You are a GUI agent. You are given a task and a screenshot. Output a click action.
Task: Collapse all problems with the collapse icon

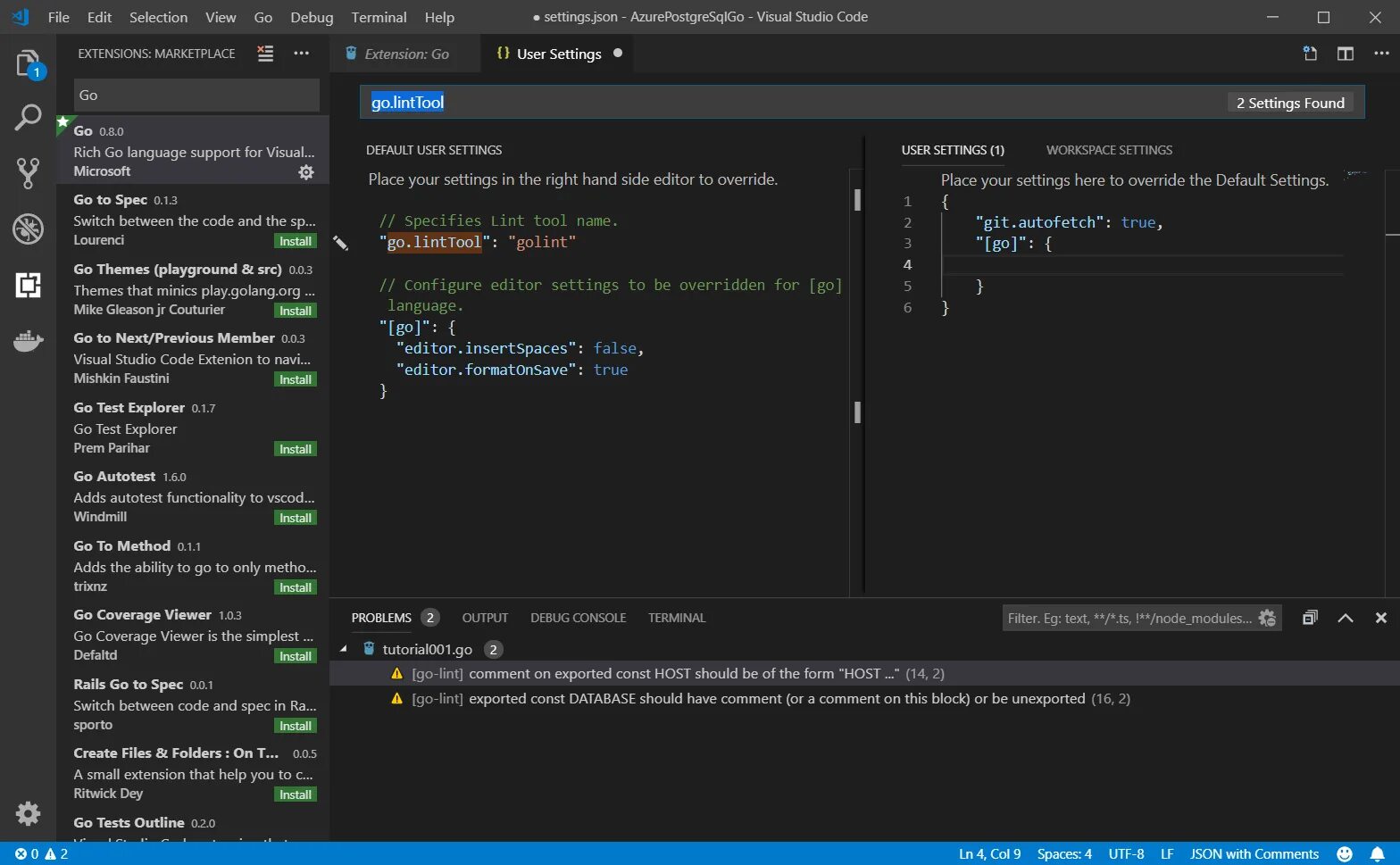pyautogui.click(x=1310, y=618)
